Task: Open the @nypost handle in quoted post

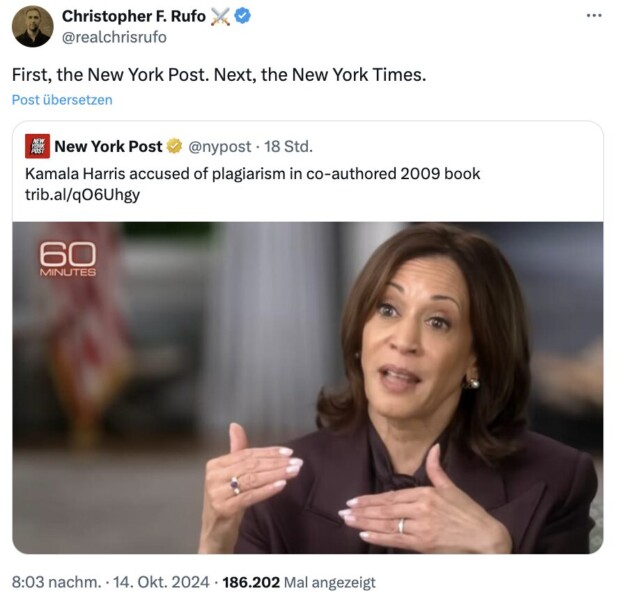Action: (x=219, y=147)
